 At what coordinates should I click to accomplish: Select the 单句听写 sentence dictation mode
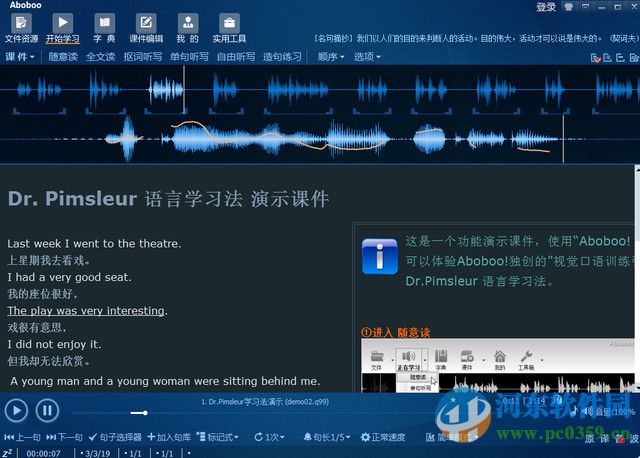[x=189, y=57]
